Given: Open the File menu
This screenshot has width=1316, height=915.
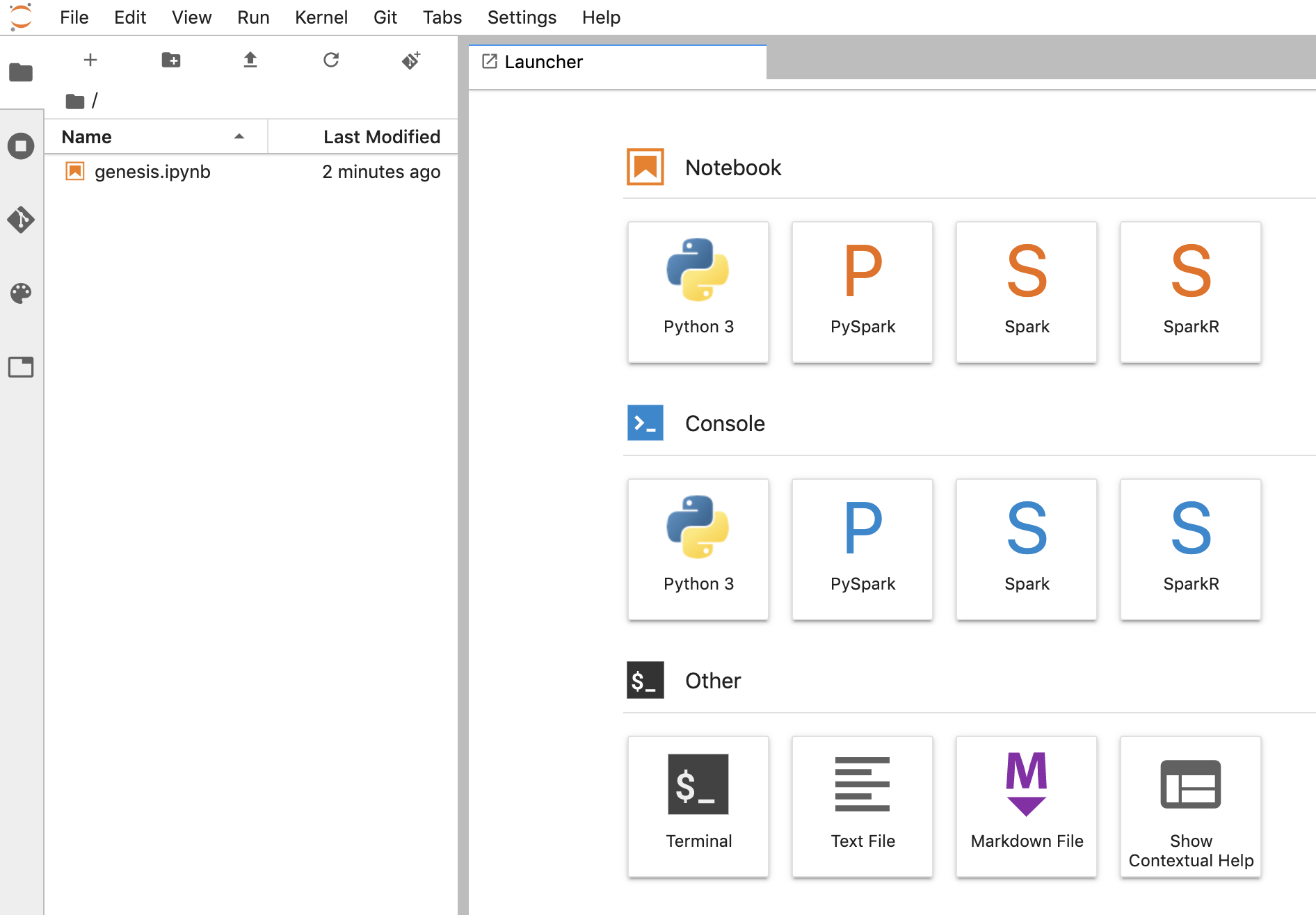Looking at the screenshot, I should (x=74, y=17).
